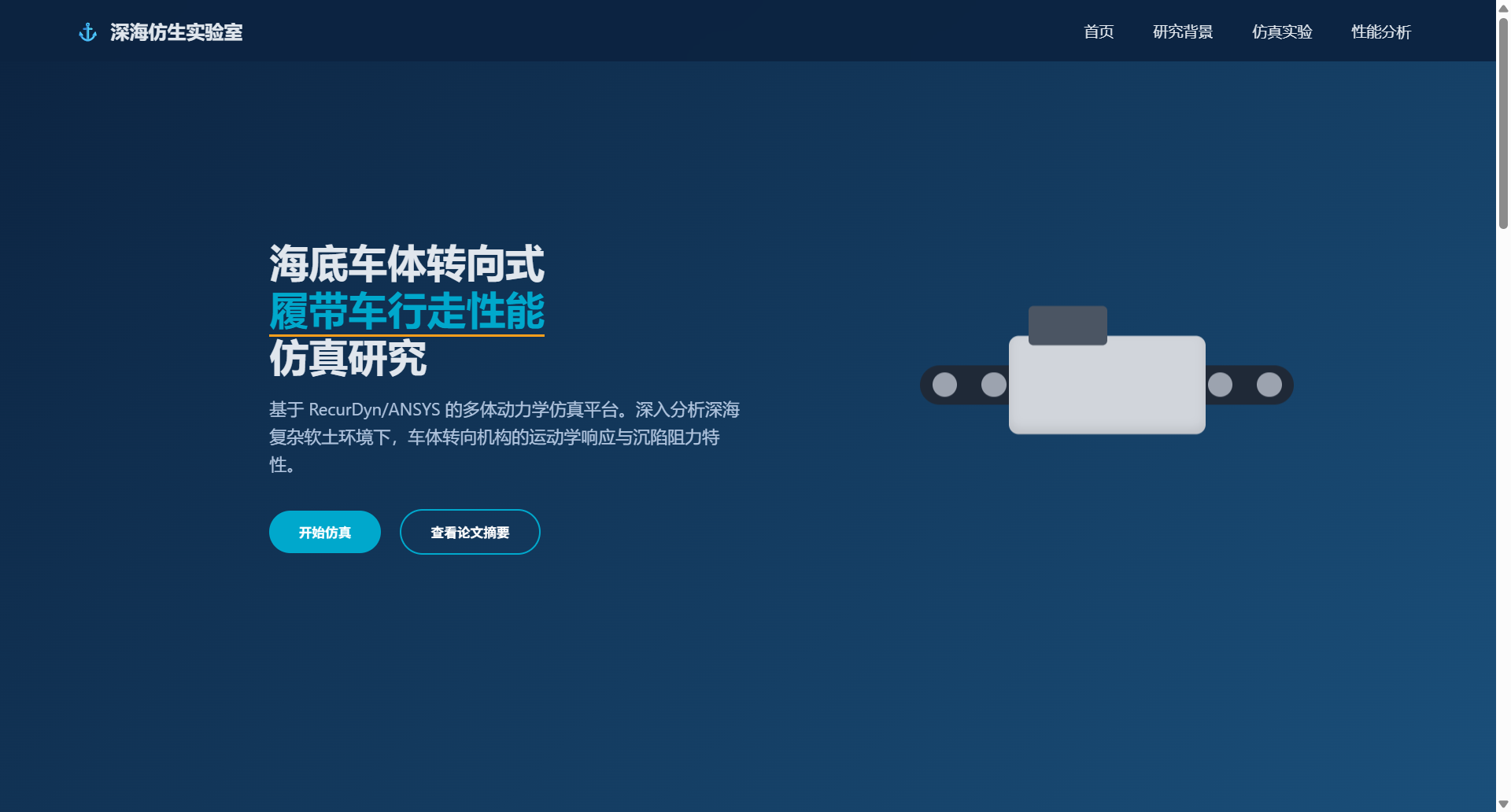The width and height of the screenshot is (1511, 812).
Task: Click the rightmost road wheel on the track
Action: (x=1269, y=385)
